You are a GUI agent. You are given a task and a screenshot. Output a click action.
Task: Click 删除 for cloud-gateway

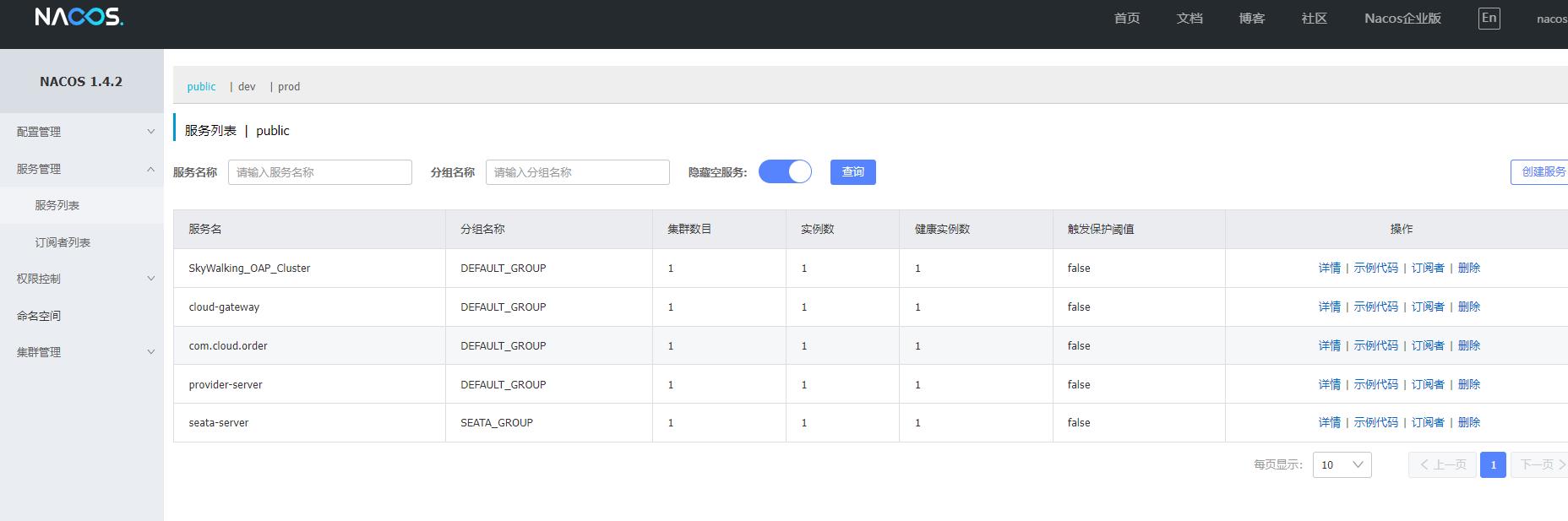click(x=1469, y=307)
